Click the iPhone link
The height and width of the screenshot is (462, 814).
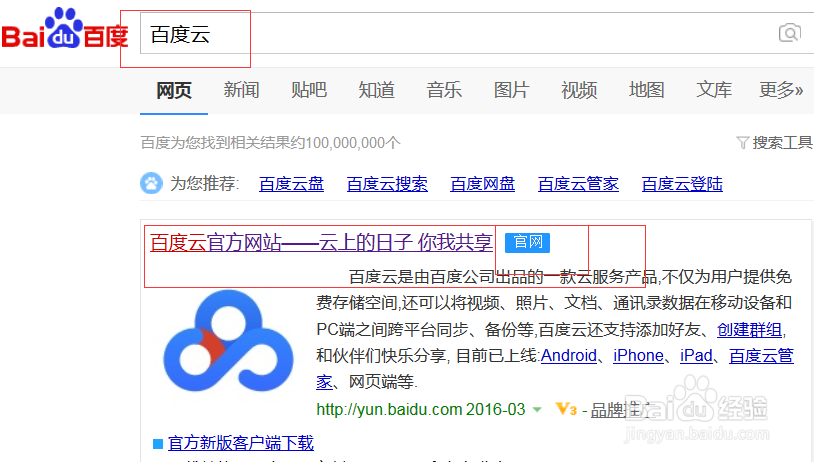point(639,356)
